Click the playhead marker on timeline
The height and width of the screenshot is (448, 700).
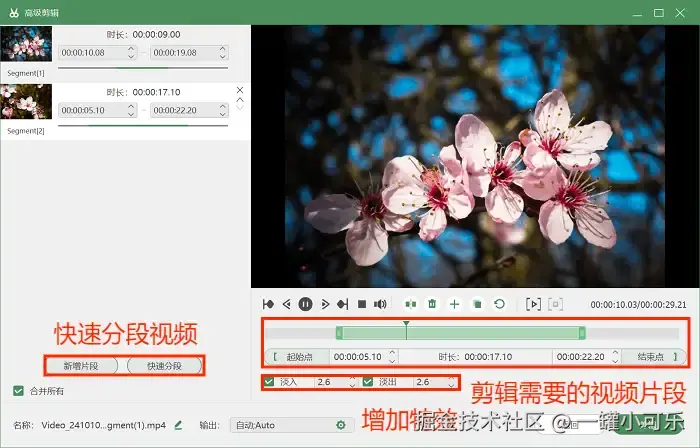(x=406, y=324)
